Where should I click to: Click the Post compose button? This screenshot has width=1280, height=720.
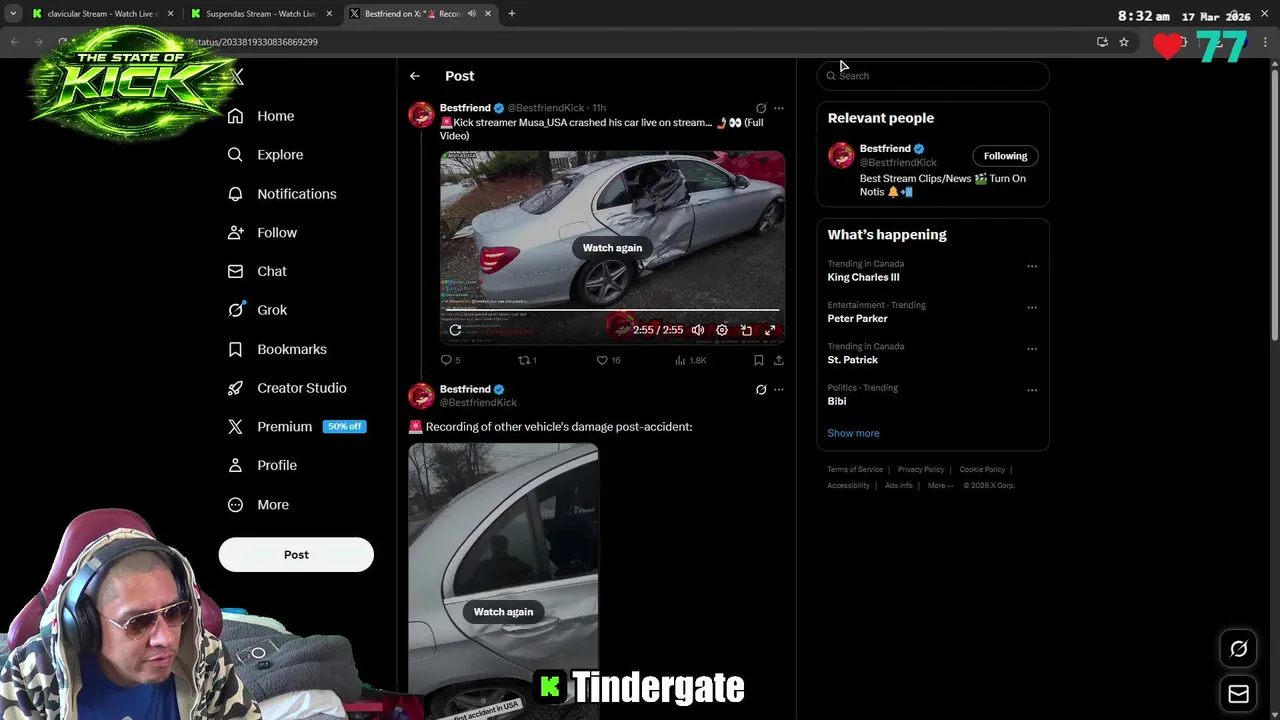point(296,555)
